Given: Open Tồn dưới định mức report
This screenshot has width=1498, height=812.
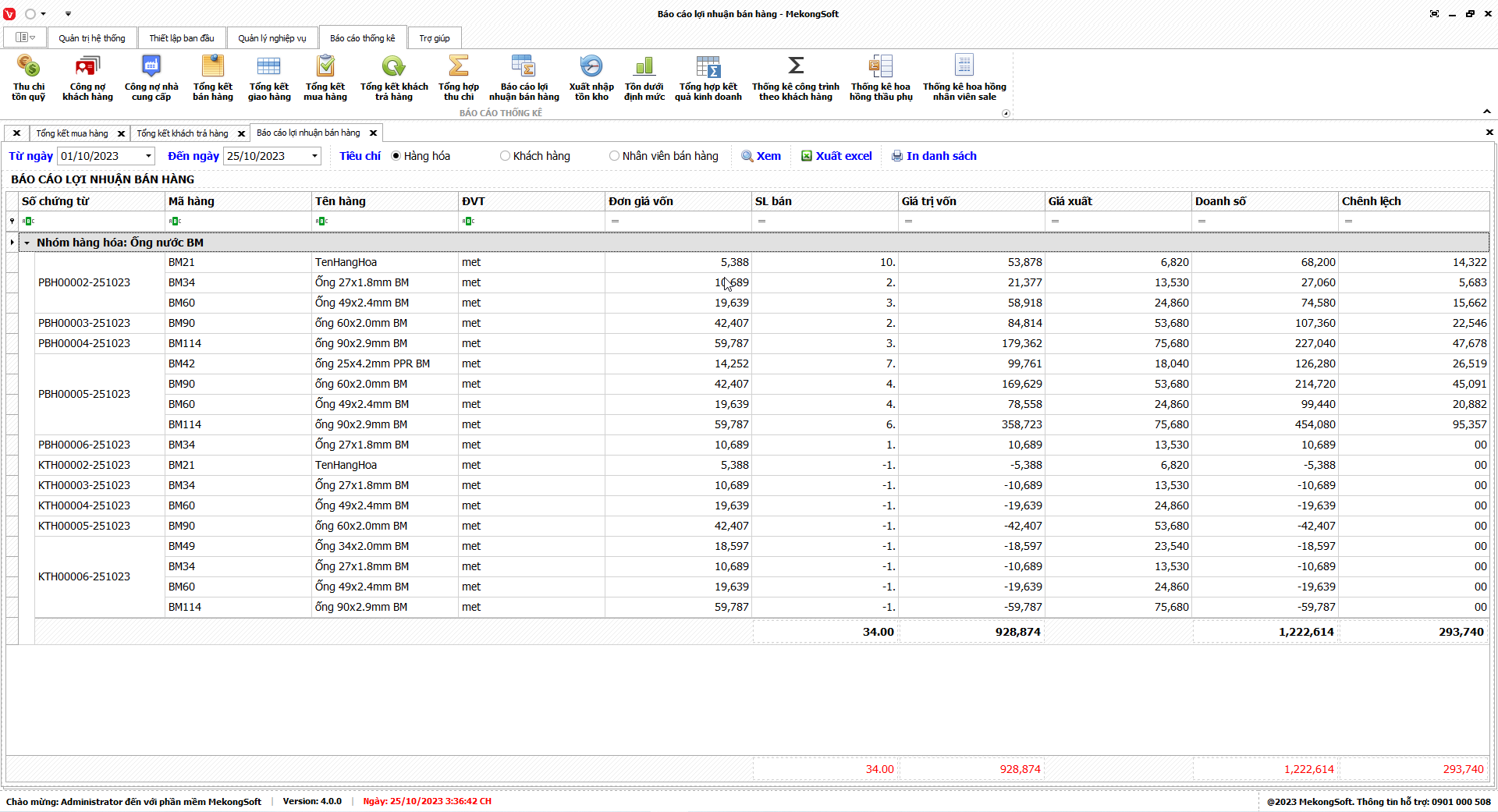Looking at the screenshot, I should pyautogui.click(x=644, y=77).
